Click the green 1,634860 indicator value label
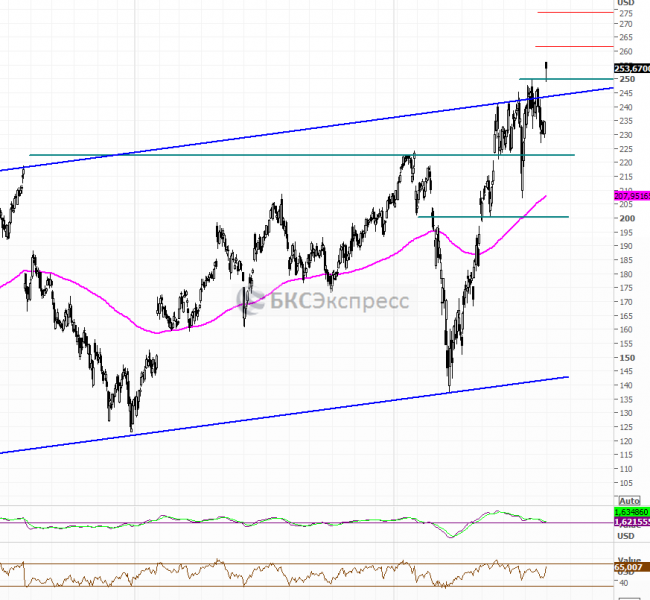The image size is (650, 600). (631, 511)
